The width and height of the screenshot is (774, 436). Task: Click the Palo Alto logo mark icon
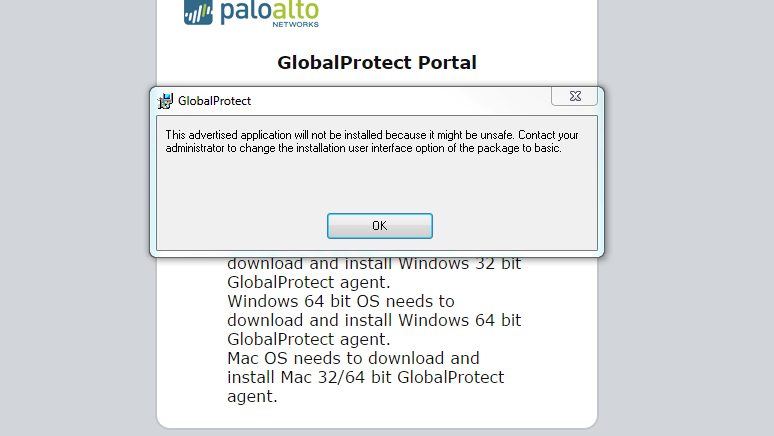click(198, 12)
